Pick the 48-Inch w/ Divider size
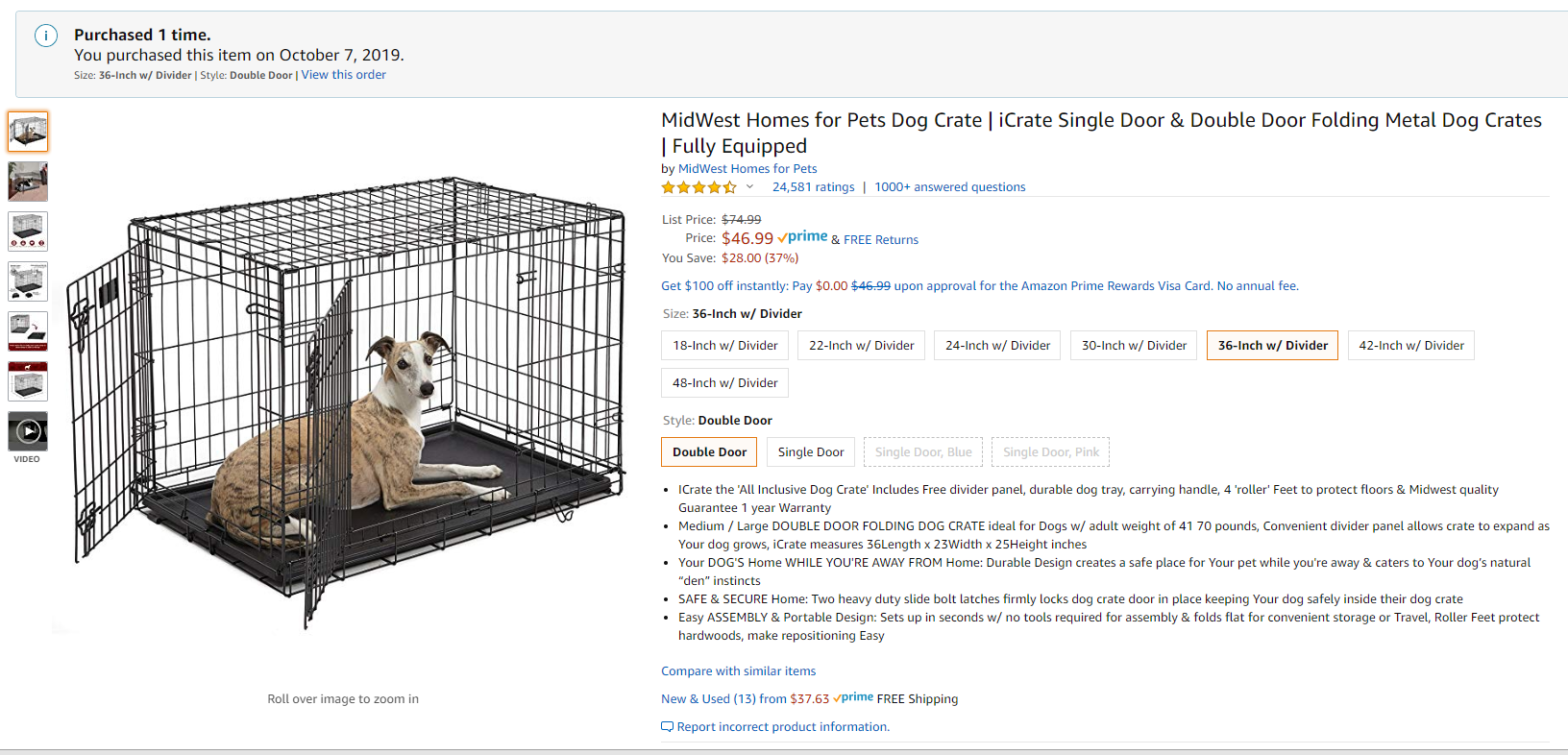Image resolution: width=1568 pixels, height=755 pixels. (x=724, y=383)
